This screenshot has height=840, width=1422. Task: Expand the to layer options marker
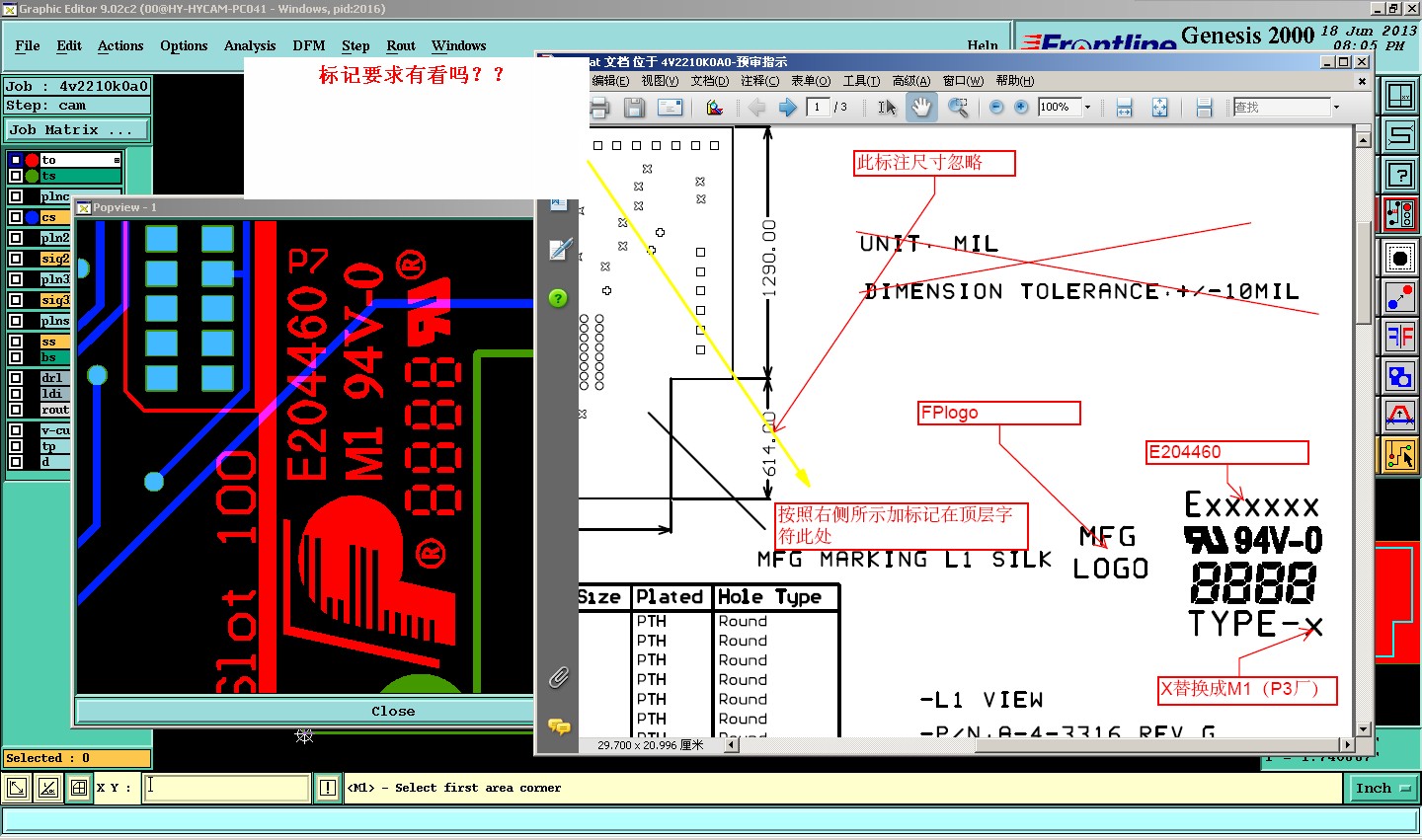click(117, 160)
